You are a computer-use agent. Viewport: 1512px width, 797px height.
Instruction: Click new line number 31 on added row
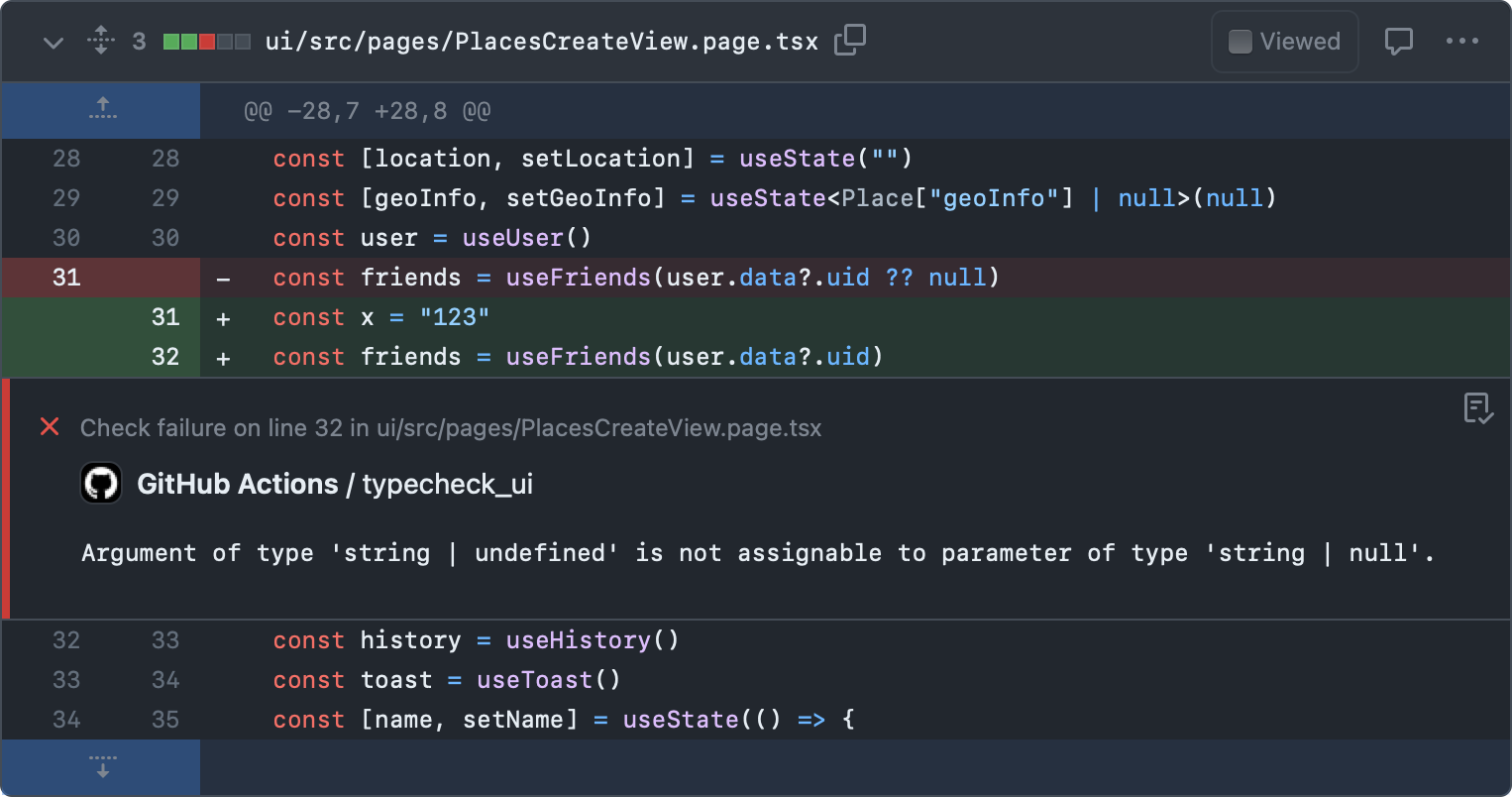pyautogui.click(x=165, y=317)
